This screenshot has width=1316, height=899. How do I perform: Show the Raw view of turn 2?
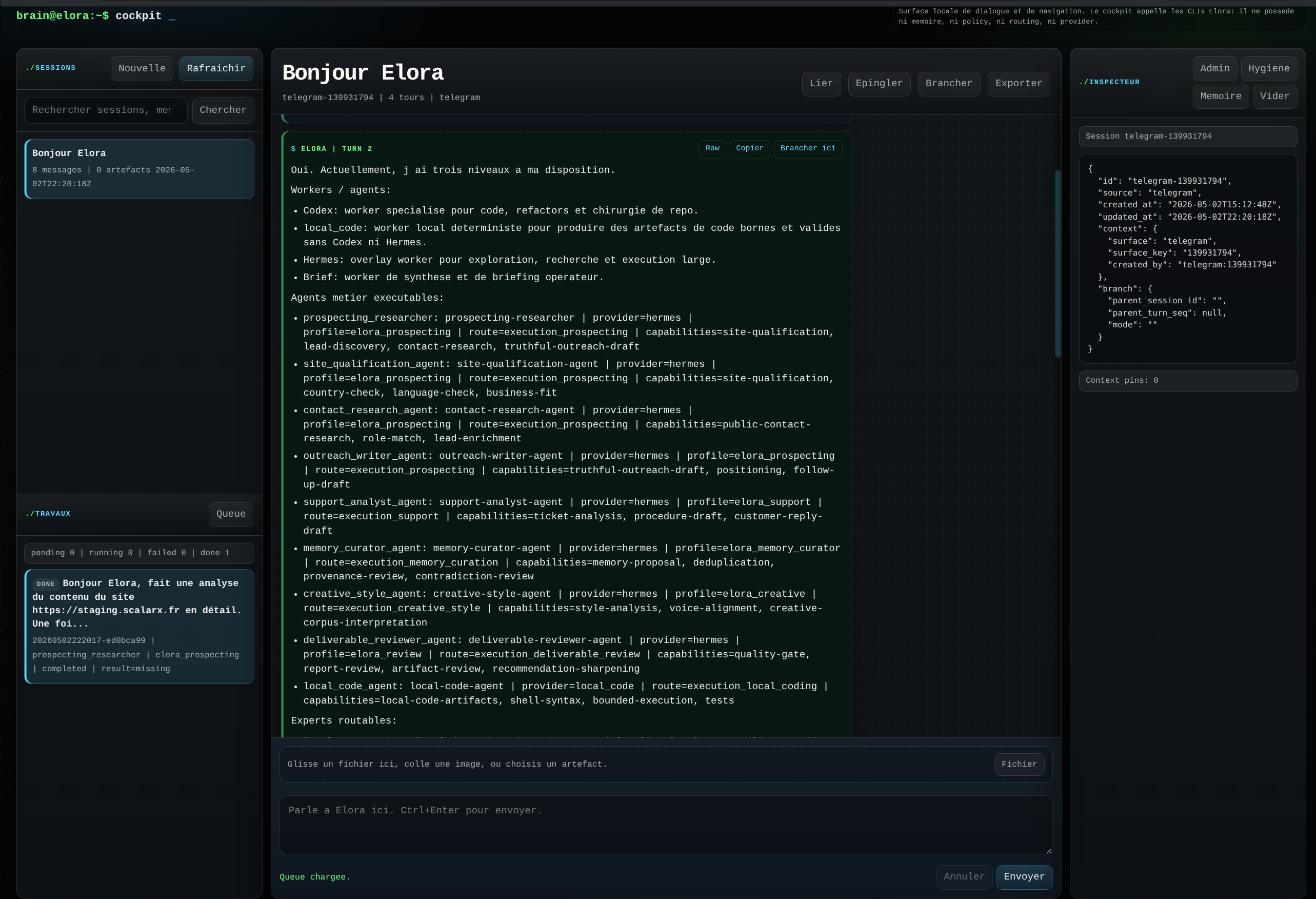tap(712, 149)
